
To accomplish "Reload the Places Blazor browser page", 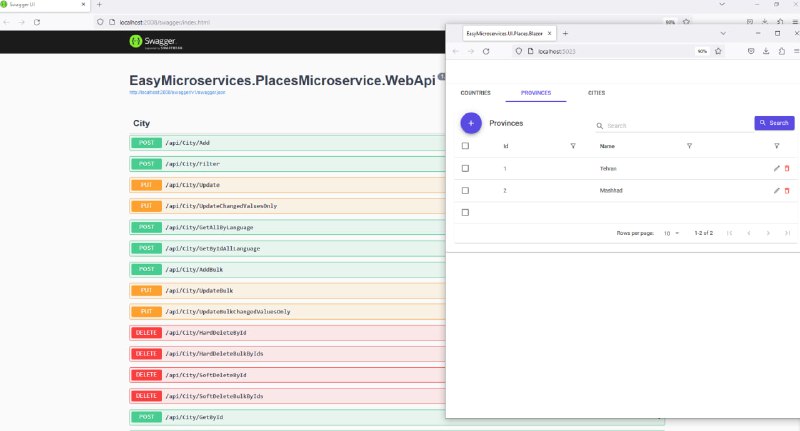I will [486, 52].
